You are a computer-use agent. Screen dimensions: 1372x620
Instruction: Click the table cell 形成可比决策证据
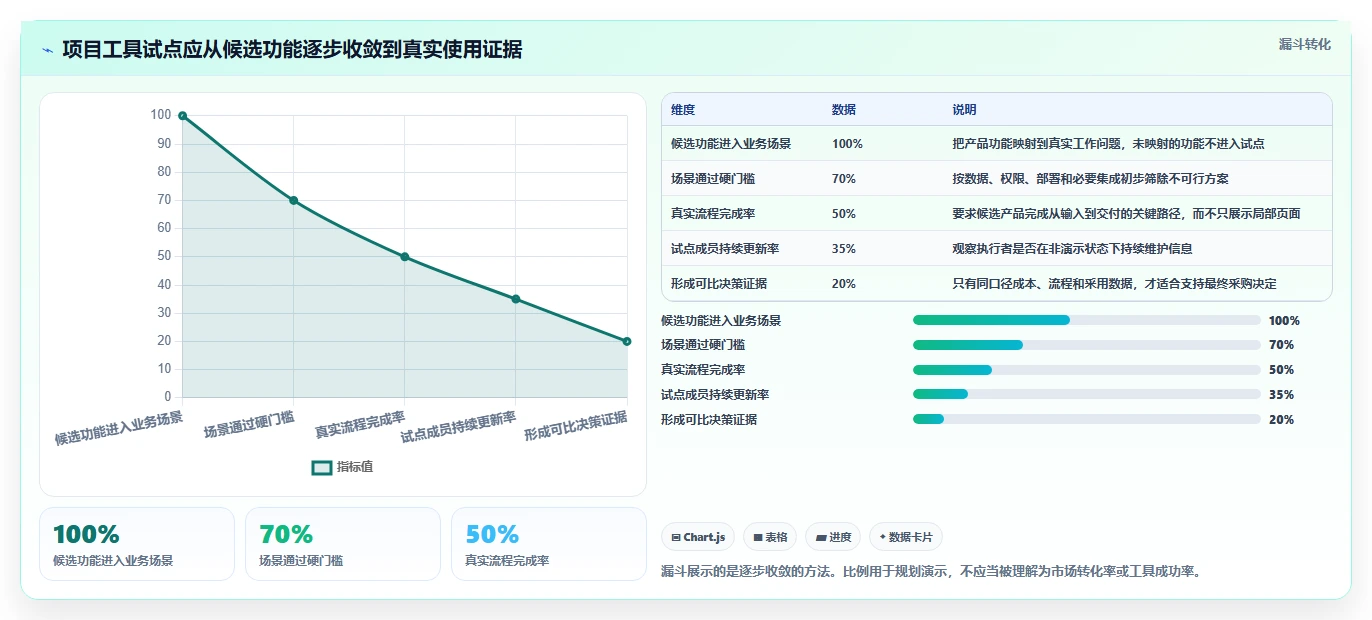tap(719, 284)
